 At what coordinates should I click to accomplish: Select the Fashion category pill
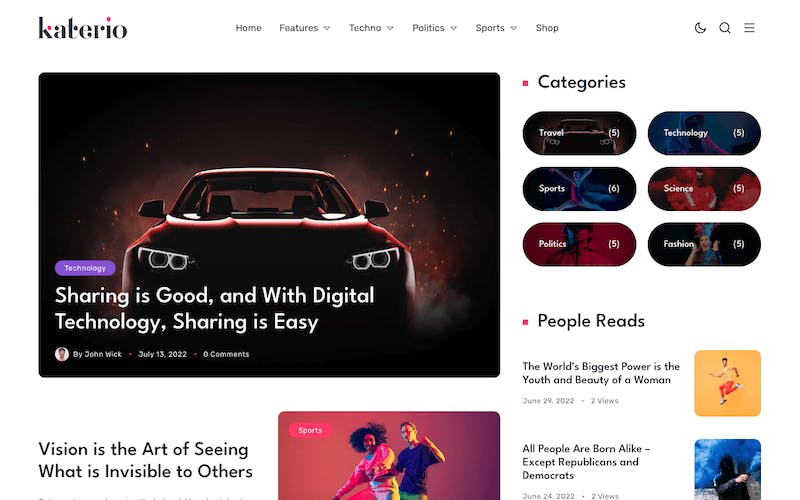coord(704,244)
